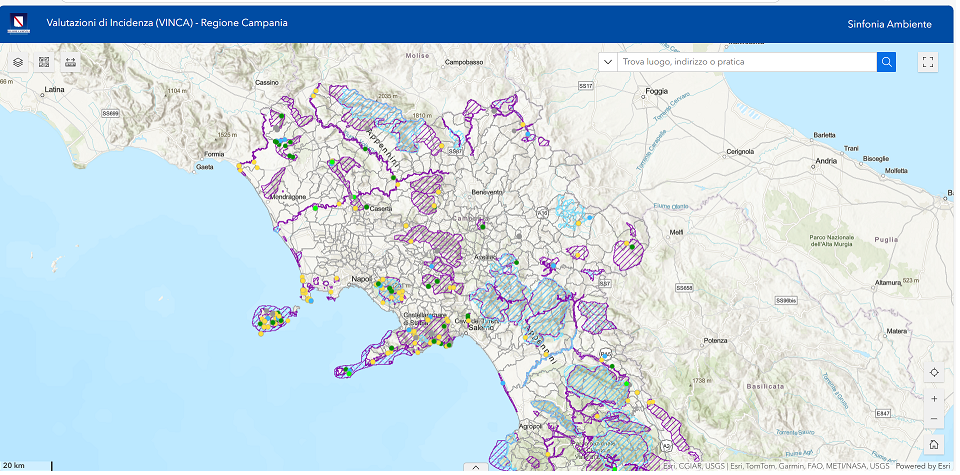
Task: Open the basemap gallery widget
Action: (x=44, y=62)
